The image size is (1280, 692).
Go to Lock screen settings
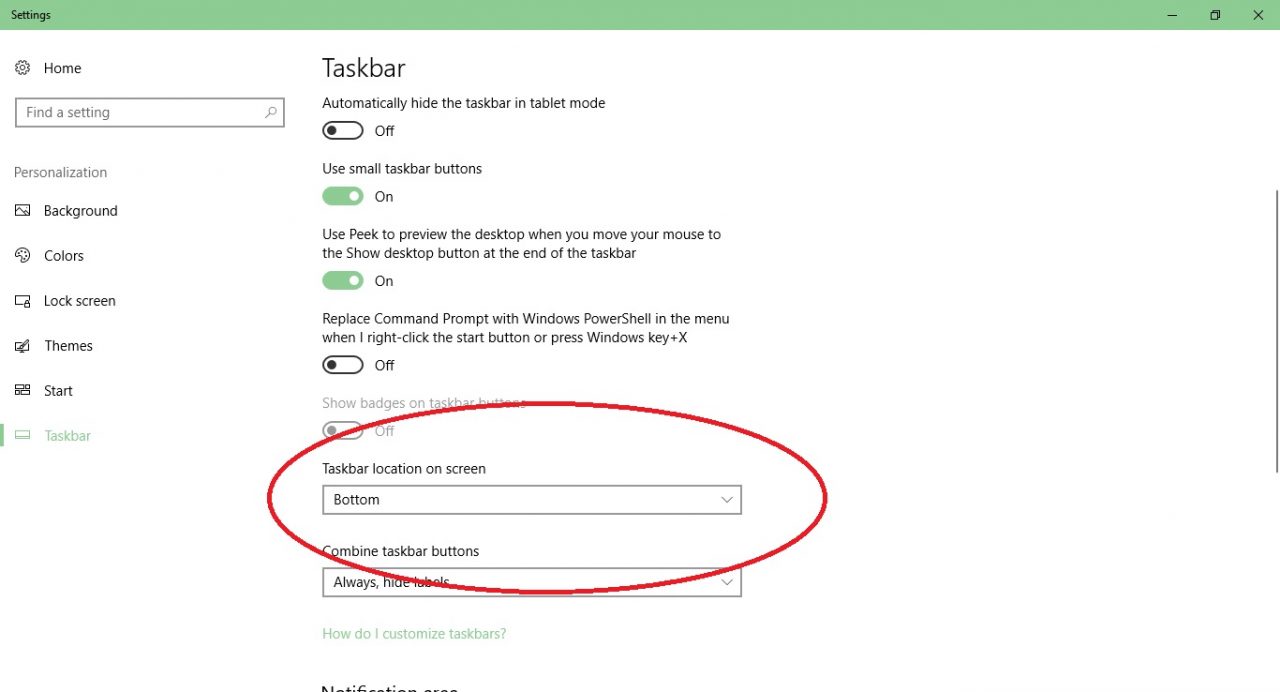(x=80, y=301)
